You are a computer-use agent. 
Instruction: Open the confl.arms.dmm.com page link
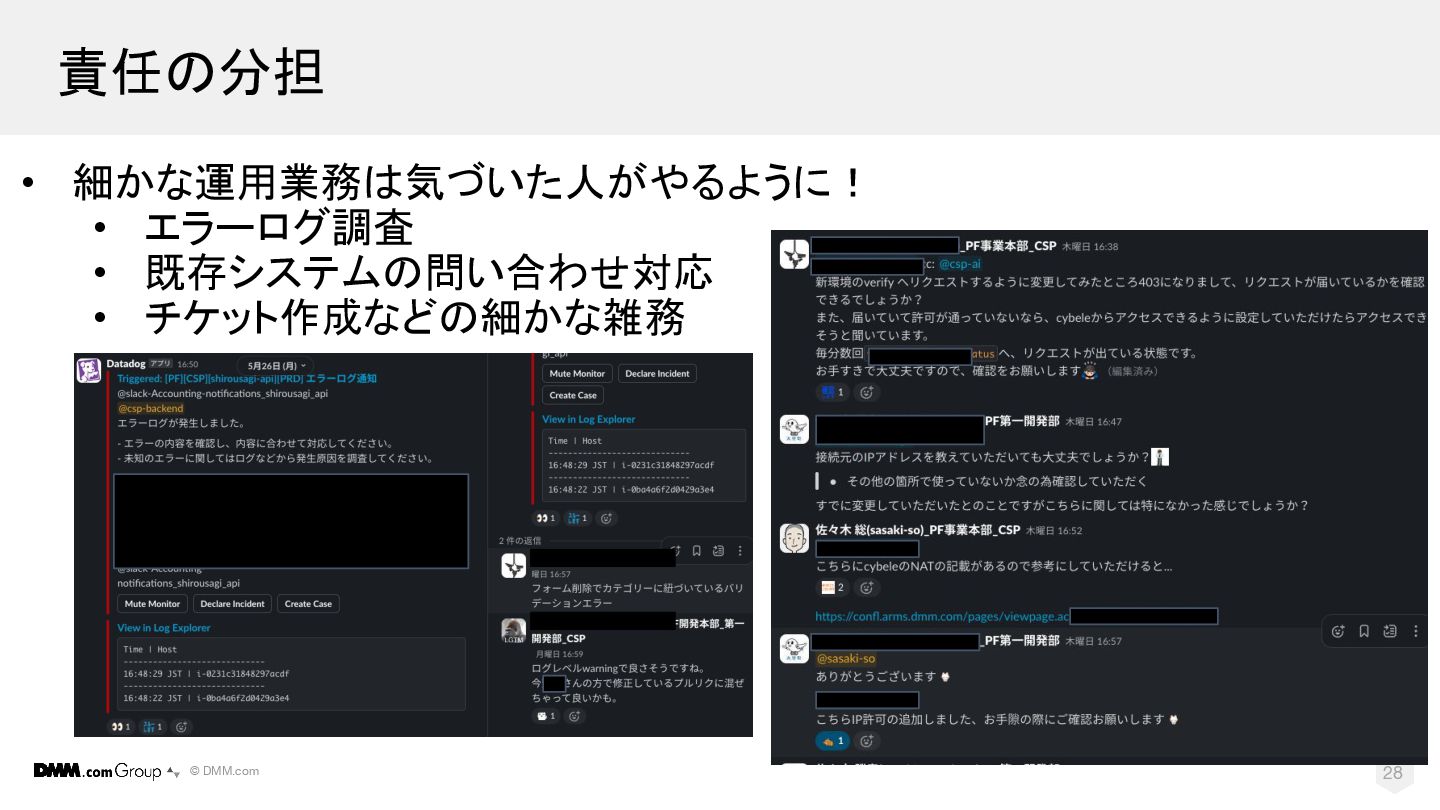coord(942,616)
